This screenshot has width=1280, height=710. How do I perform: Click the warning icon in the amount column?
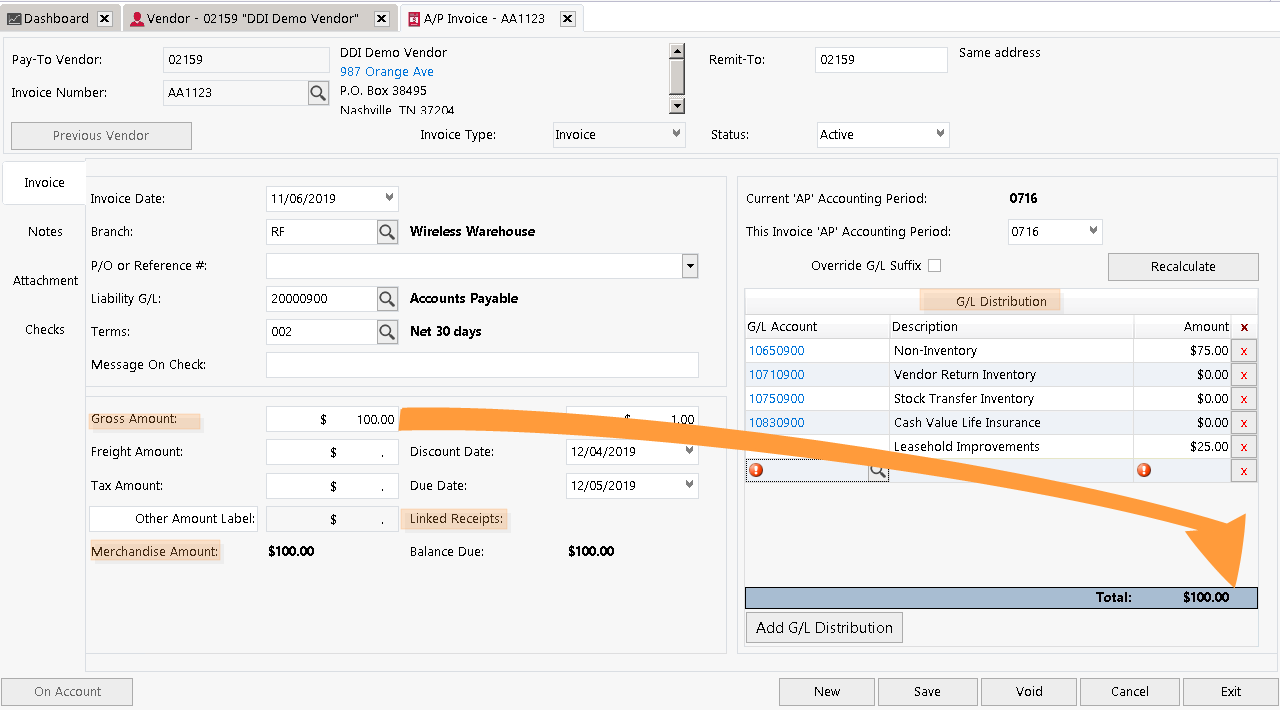pos(1145,469)
